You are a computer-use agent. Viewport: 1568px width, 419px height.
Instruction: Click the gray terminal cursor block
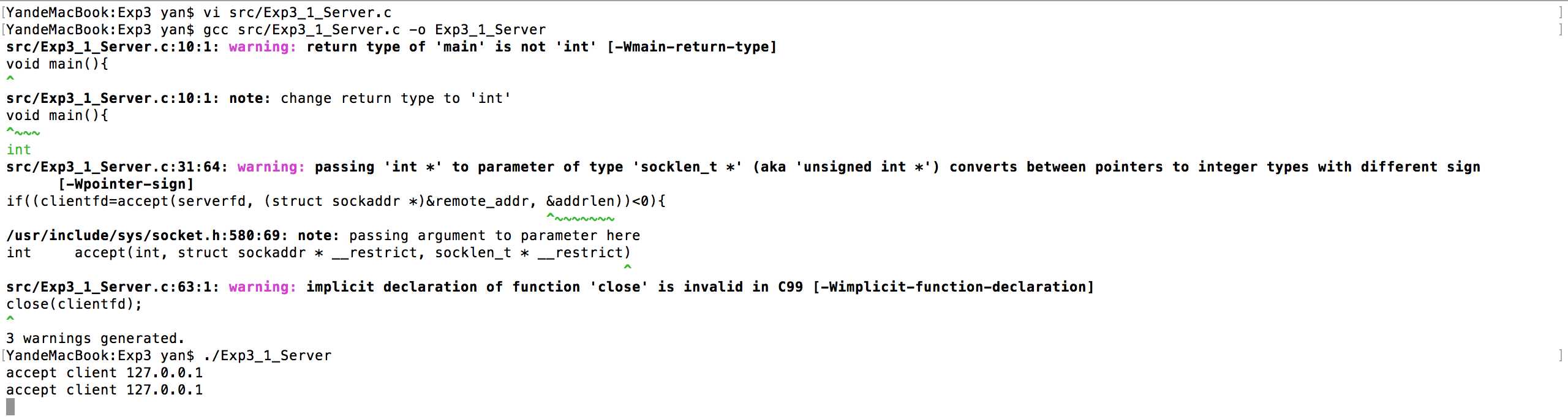click(x=10, y=406)
